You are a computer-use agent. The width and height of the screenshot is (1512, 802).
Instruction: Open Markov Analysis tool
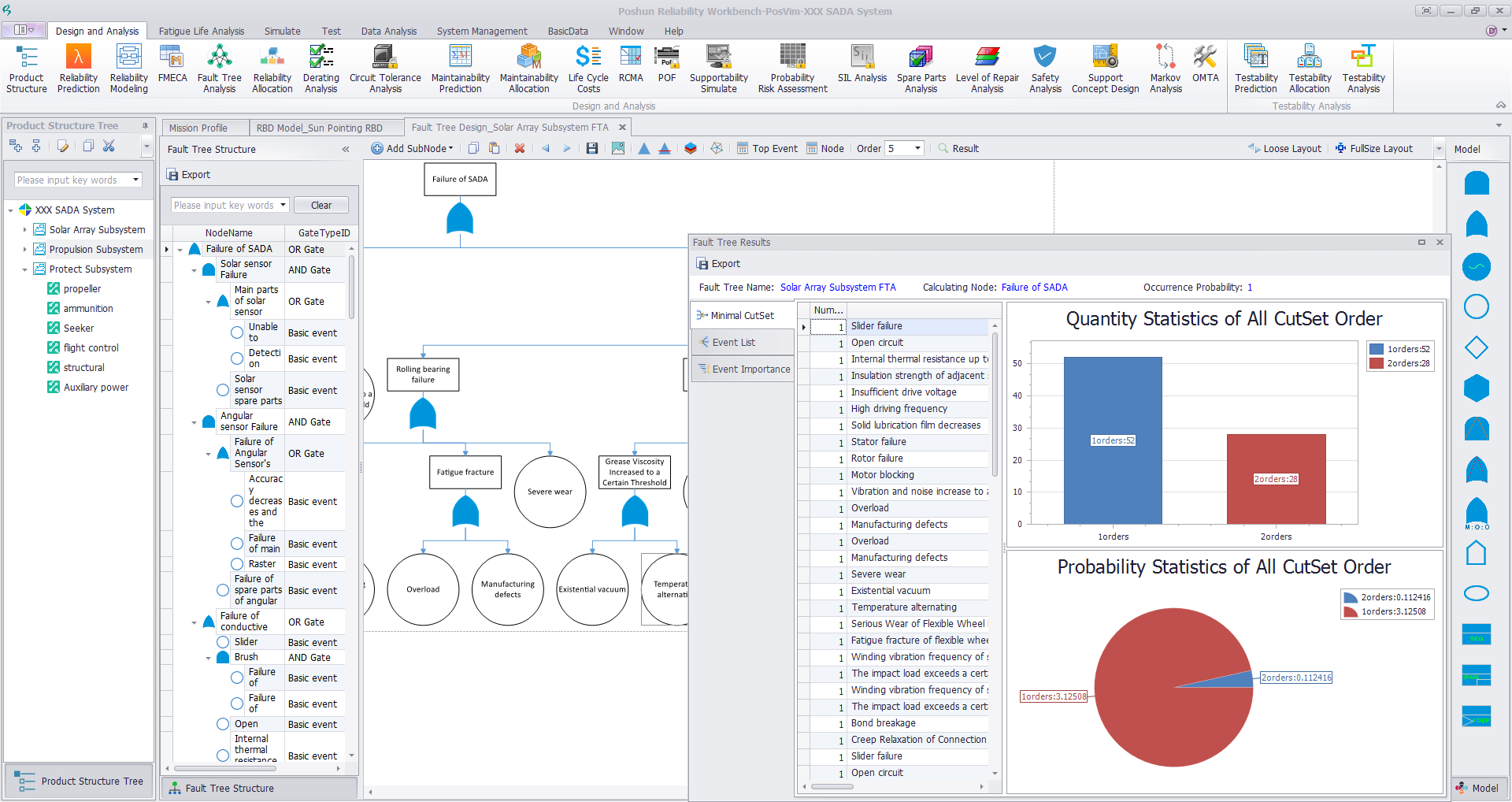click(x=1165, y=69)
